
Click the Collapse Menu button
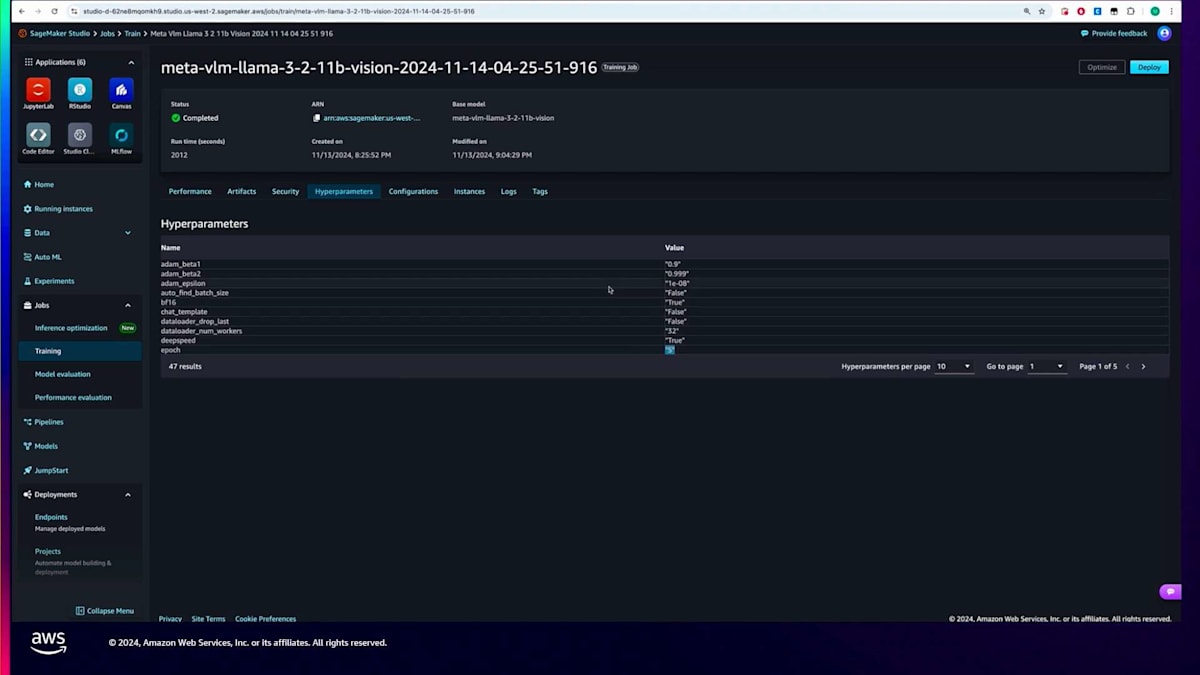[104, 611]
